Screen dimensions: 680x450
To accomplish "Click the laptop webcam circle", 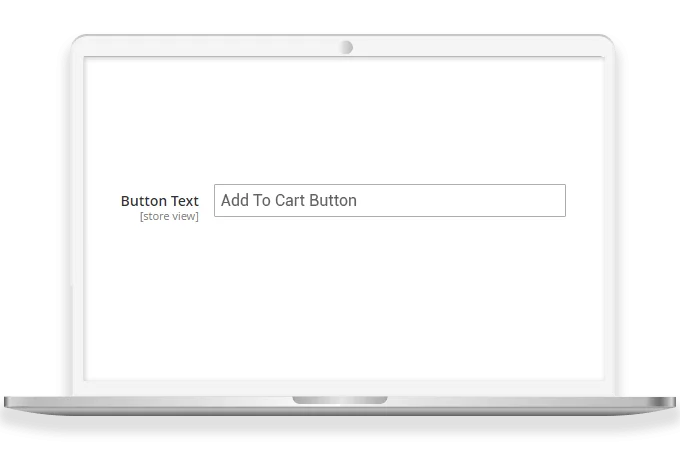I will coord(346,47).
